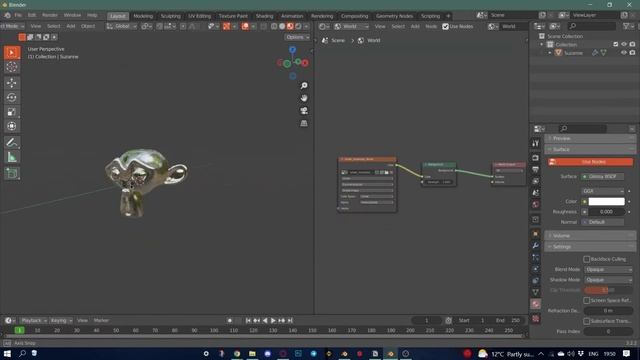Disable Suzanne in renders camera icon
Image resolution: width=640 pixels, height=360 pixels.
(x=632, y=53)
